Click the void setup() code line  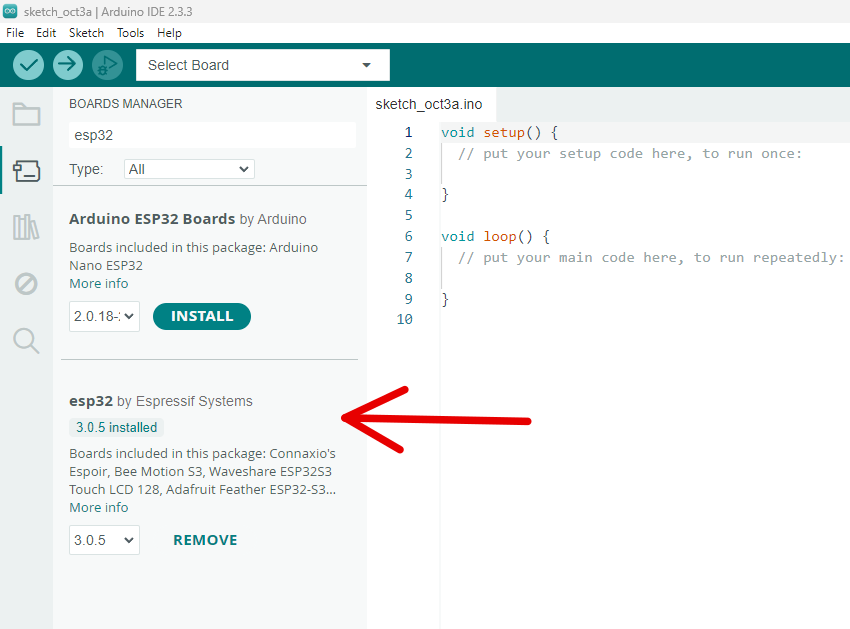pos(499,132)
